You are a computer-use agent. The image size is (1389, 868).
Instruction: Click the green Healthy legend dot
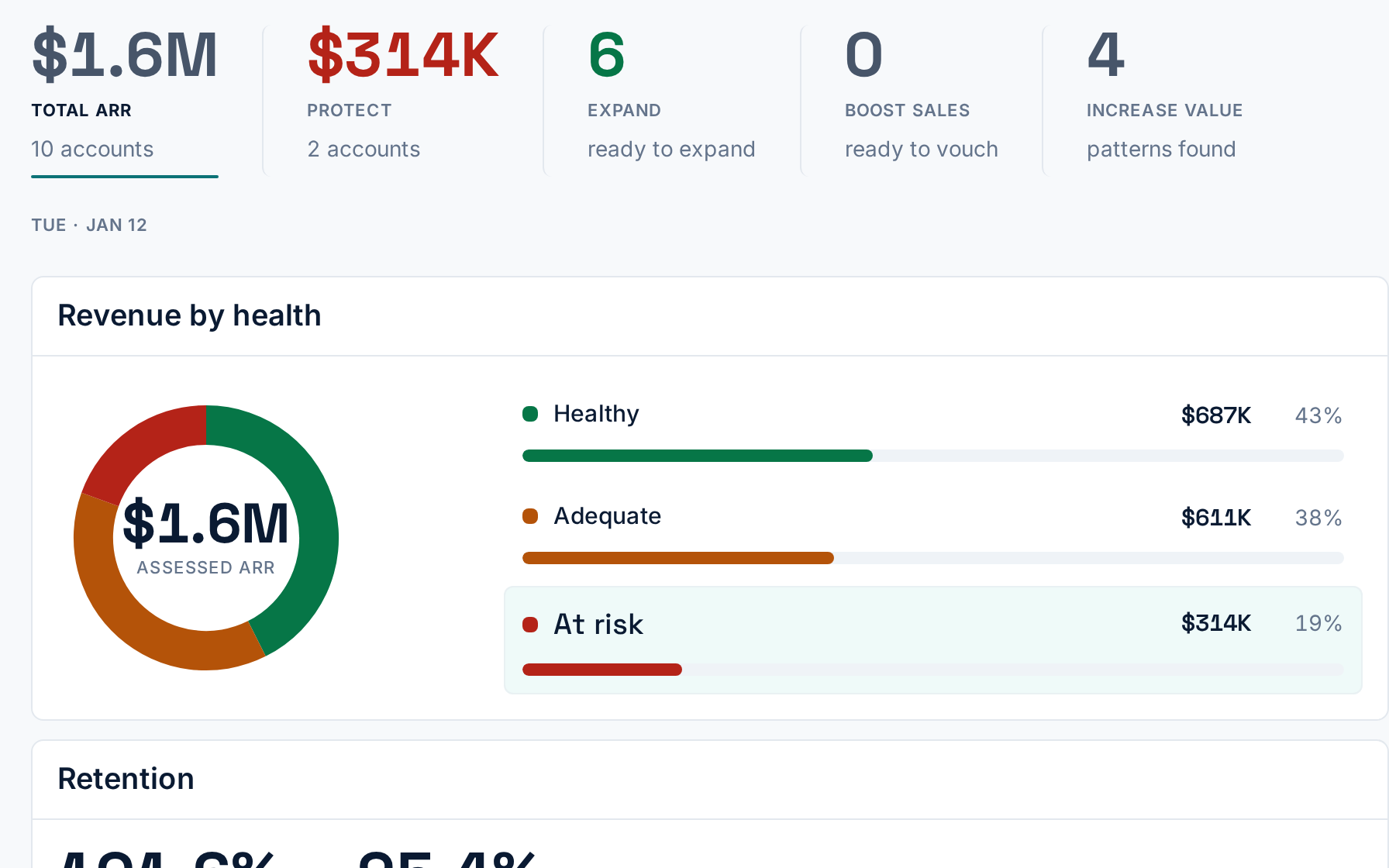pyautogui.click(x=530, y=414)
